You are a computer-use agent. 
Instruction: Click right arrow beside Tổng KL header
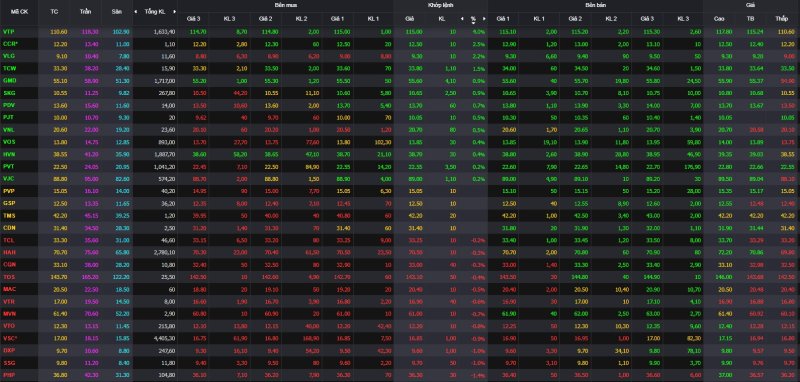tap(174, 11)
